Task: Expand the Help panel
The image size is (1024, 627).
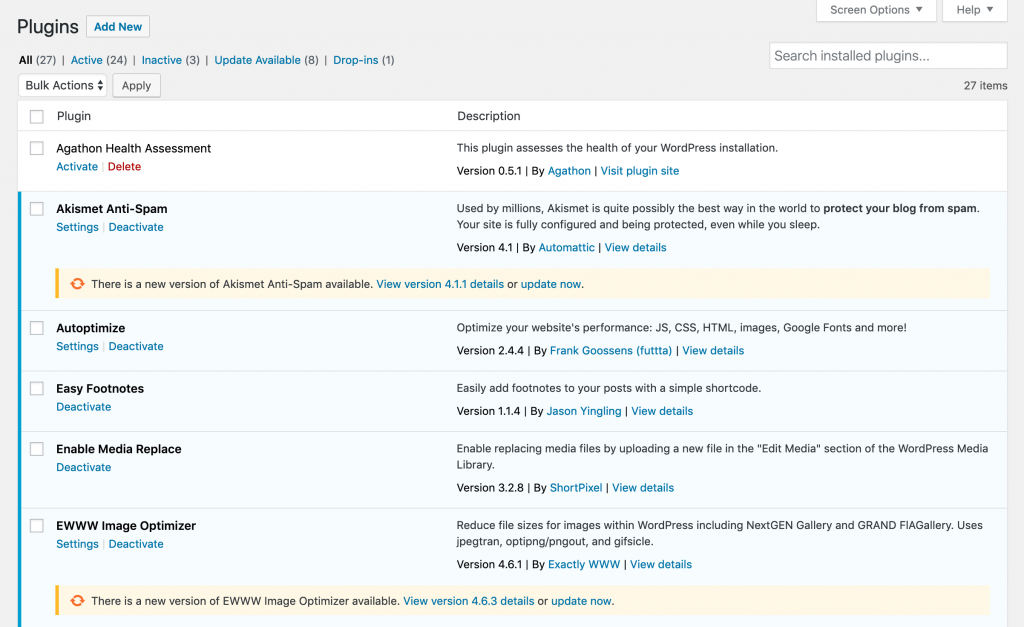Action: [974, 10]
